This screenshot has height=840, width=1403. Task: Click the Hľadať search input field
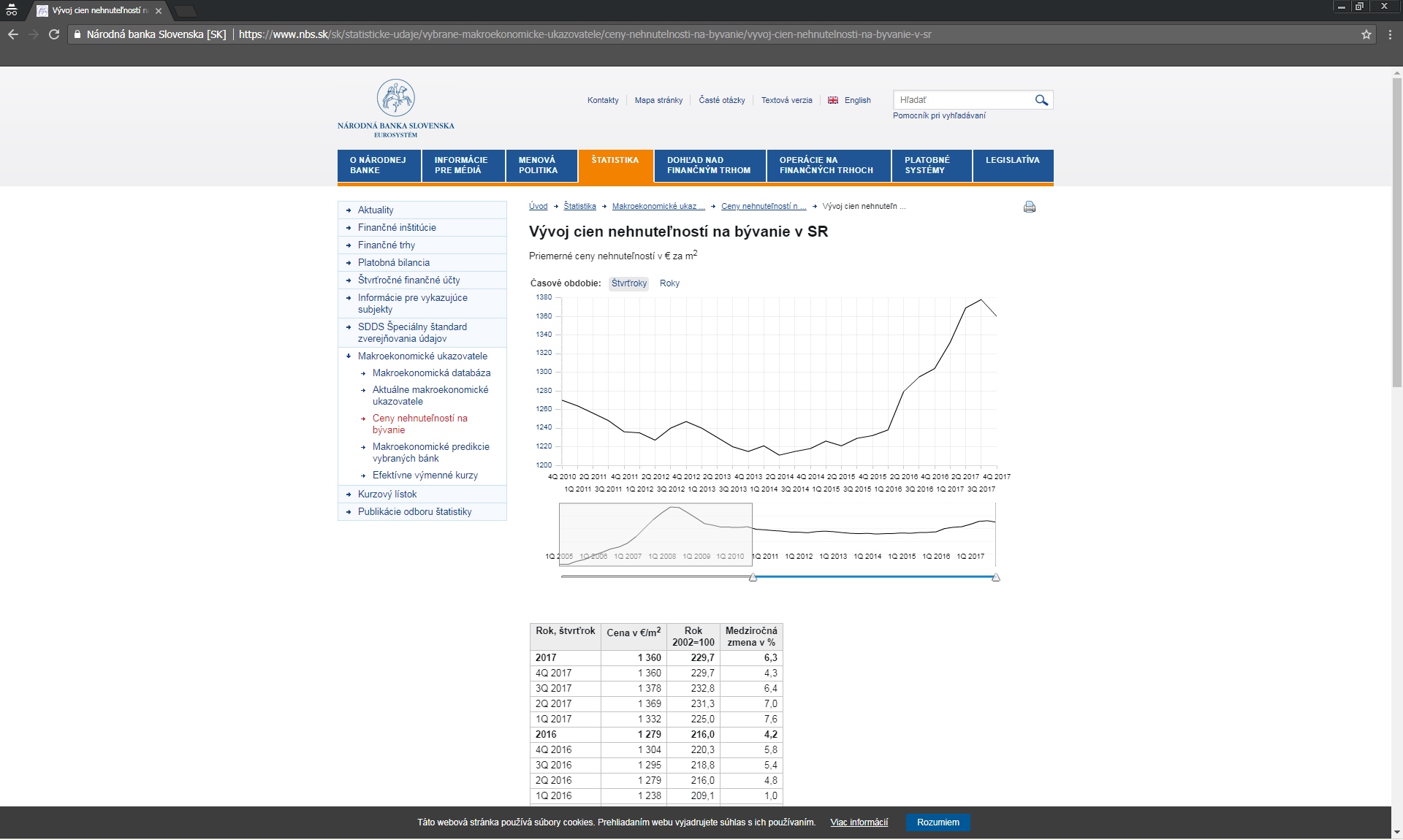point(961,100)
